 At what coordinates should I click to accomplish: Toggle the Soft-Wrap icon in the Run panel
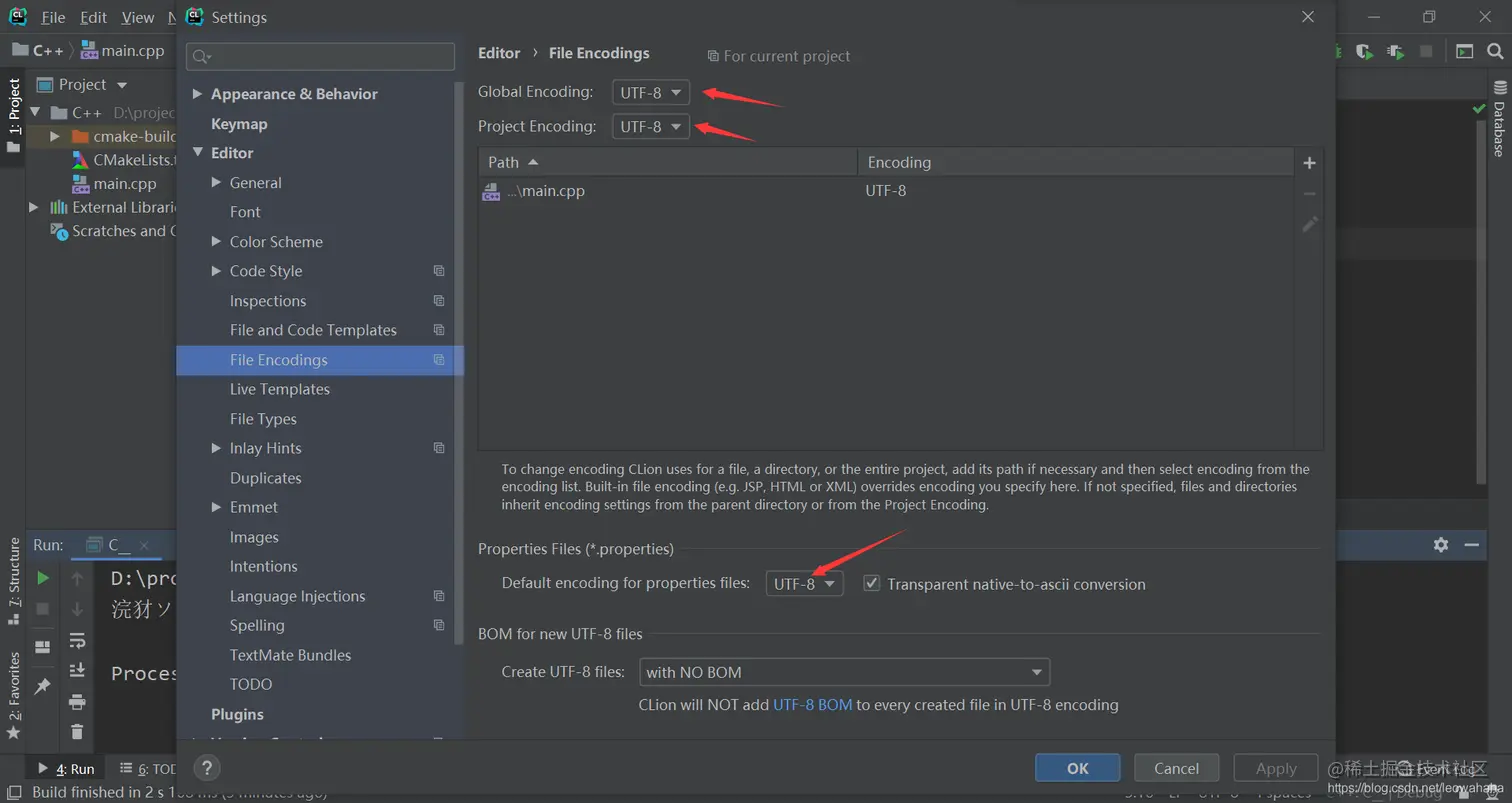(77, 640)
